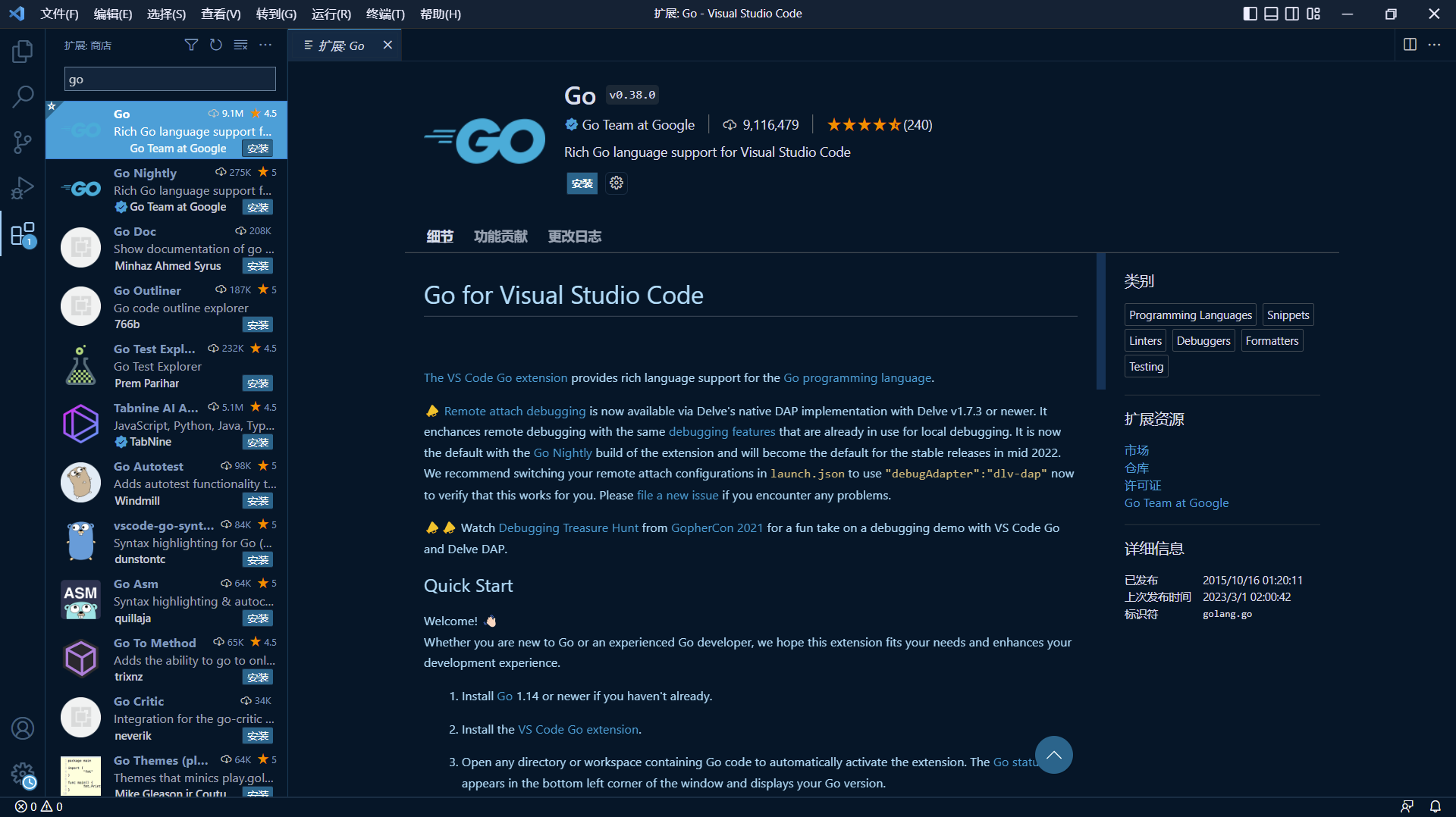This screenshot has width=1456, height=817.
Task: Open the Manage gear in activity bar
Action: pos(23,775)
